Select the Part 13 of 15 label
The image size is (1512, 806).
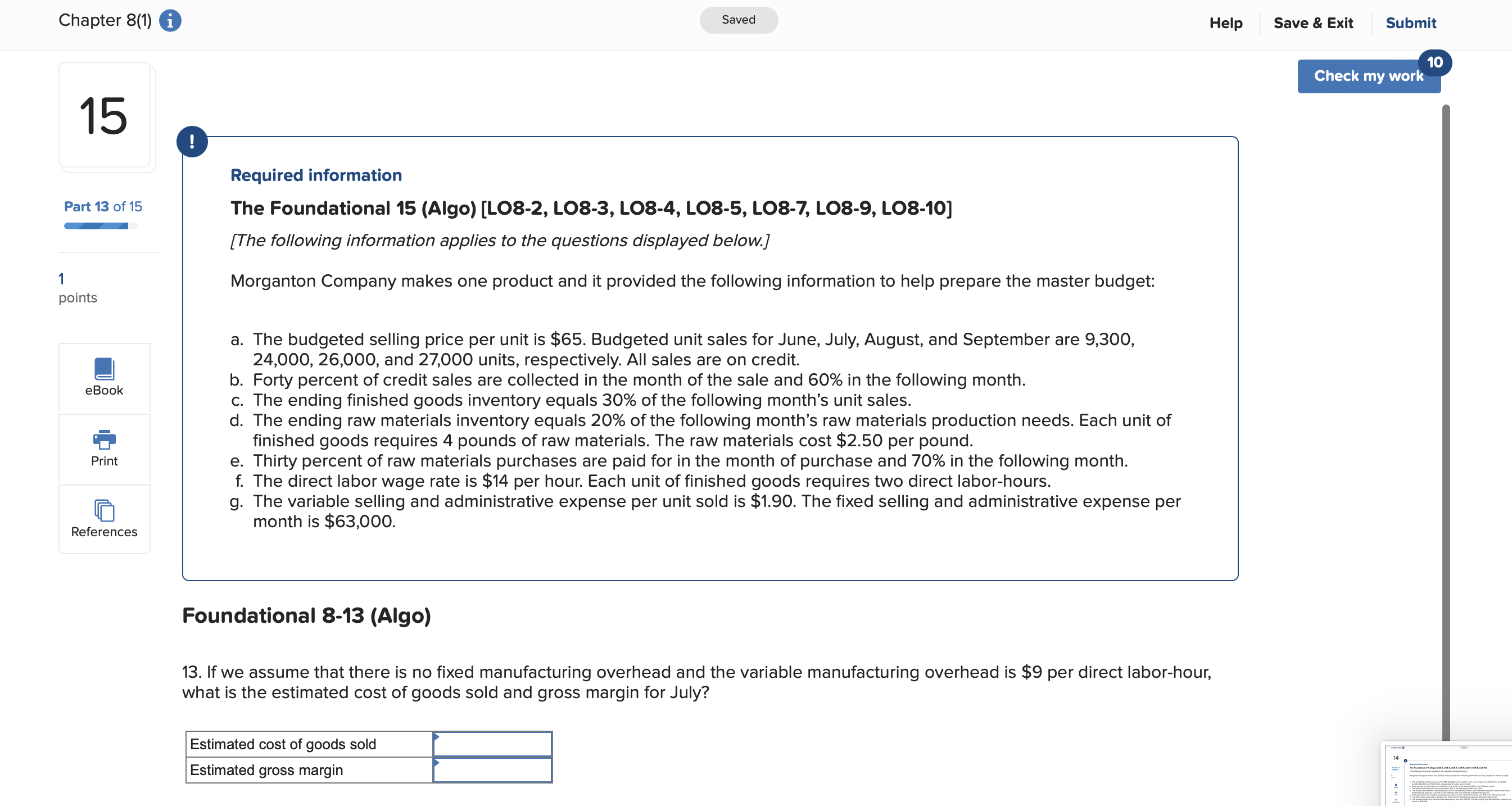(x=103, y=206)
